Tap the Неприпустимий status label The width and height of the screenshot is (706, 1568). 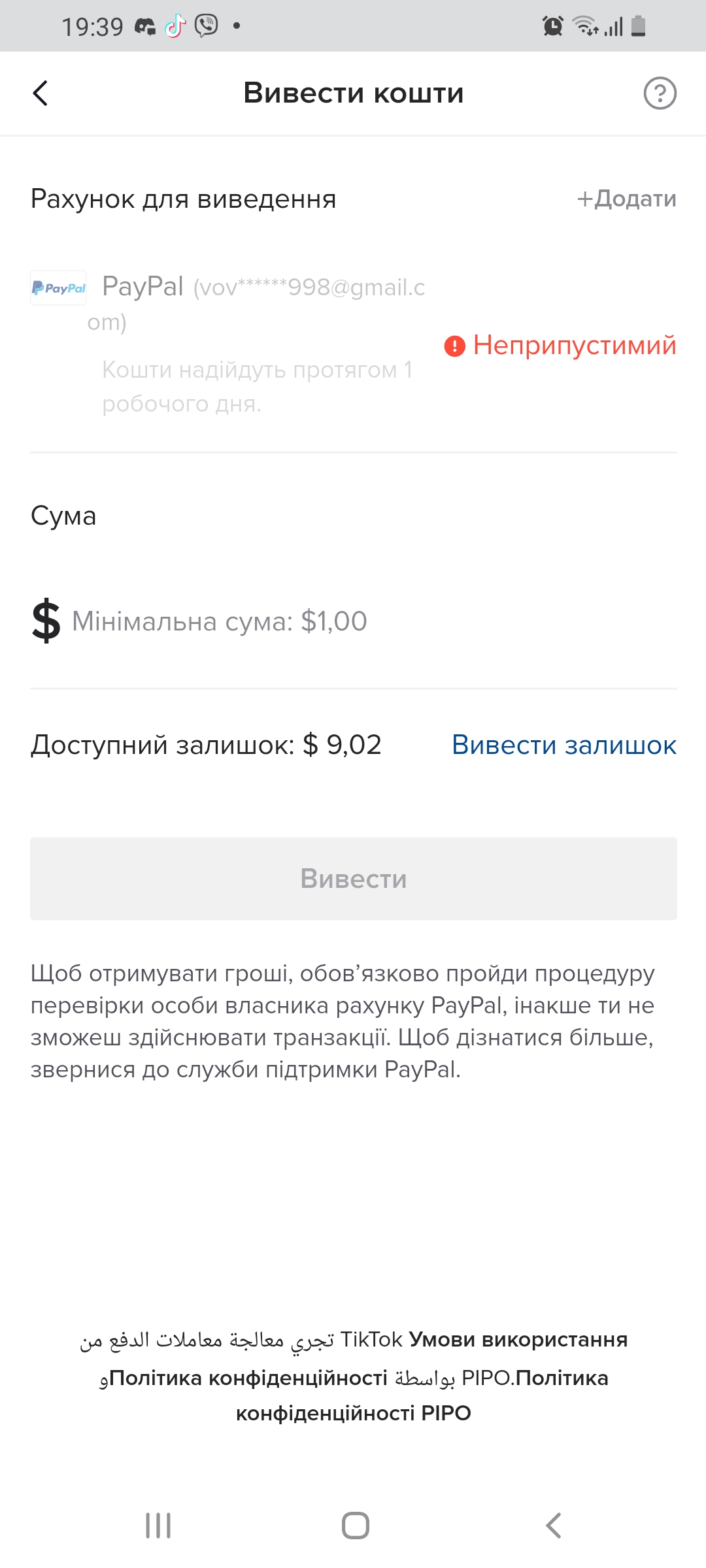coord(574,345)
